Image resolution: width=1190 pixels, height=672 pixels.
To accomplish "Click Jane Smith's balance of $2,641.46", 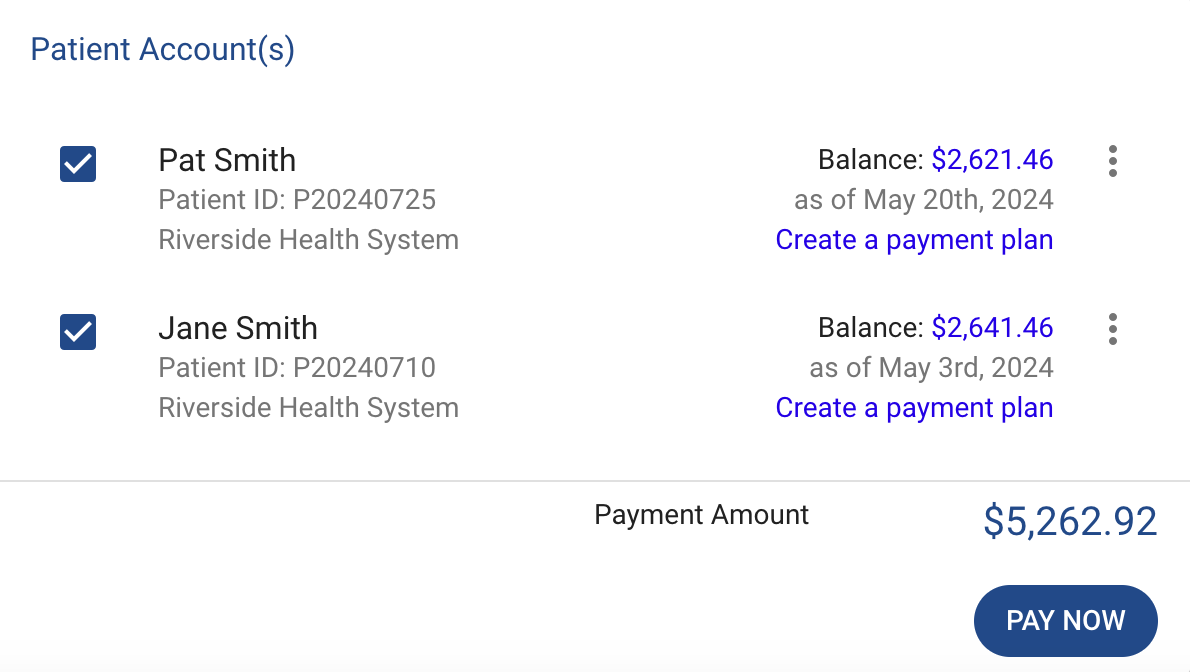I will 992,328.
